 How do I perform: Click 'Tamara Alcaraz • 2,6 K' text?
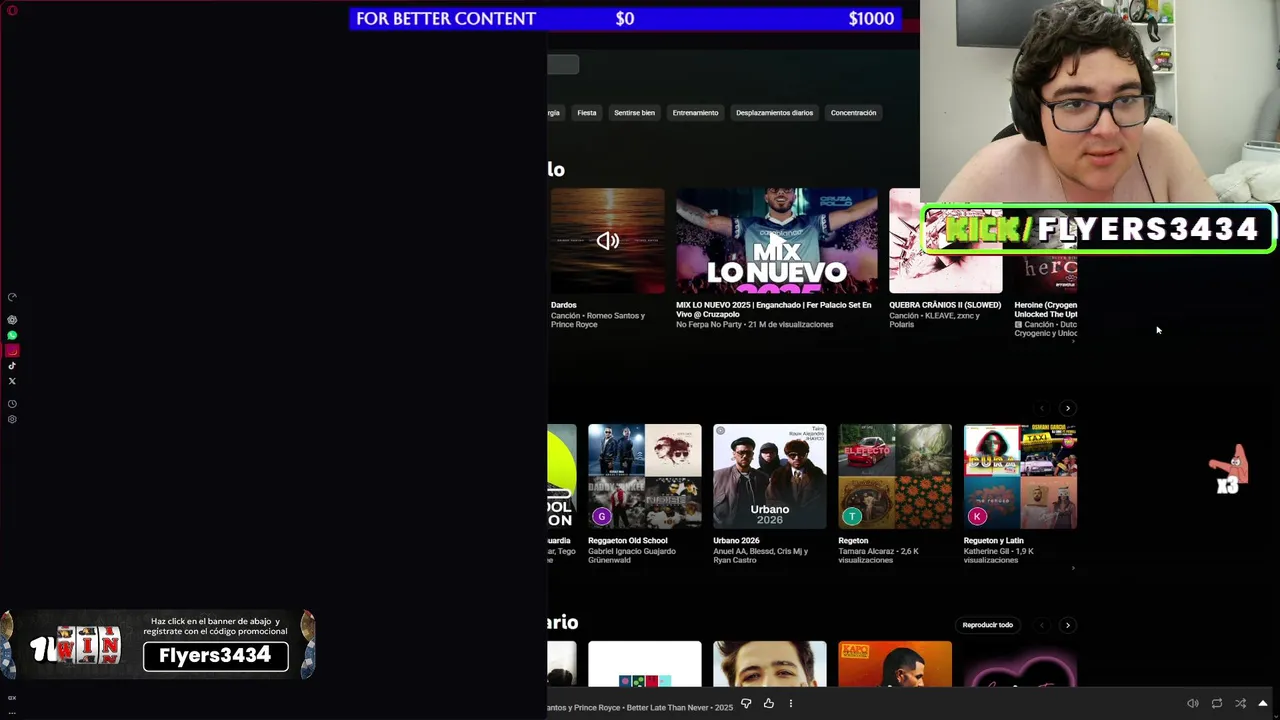tap(878, 556)
